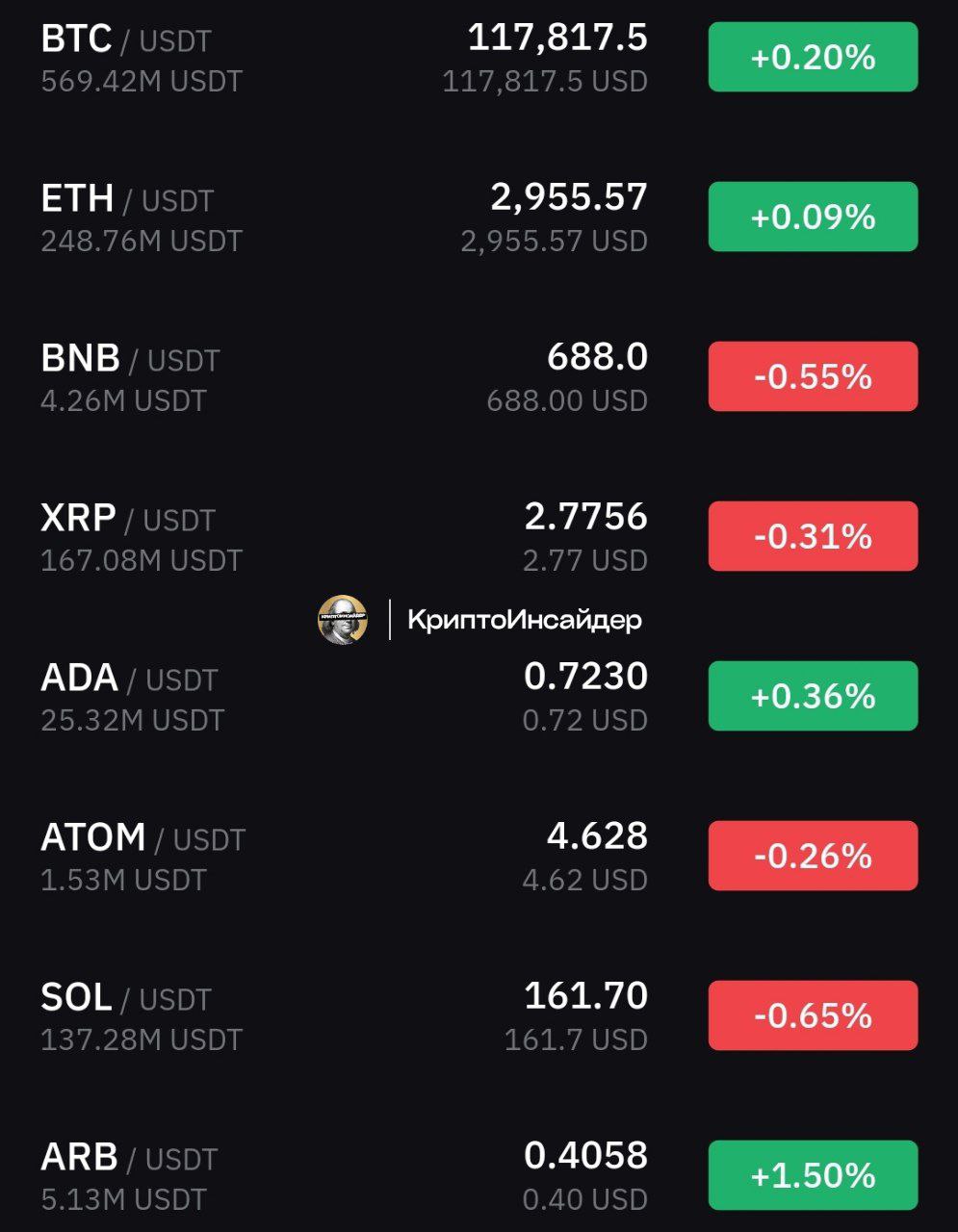Select the ETH / USDT pair
The width and height of the screenshot is (958, 1232).
tap(479, 218)
